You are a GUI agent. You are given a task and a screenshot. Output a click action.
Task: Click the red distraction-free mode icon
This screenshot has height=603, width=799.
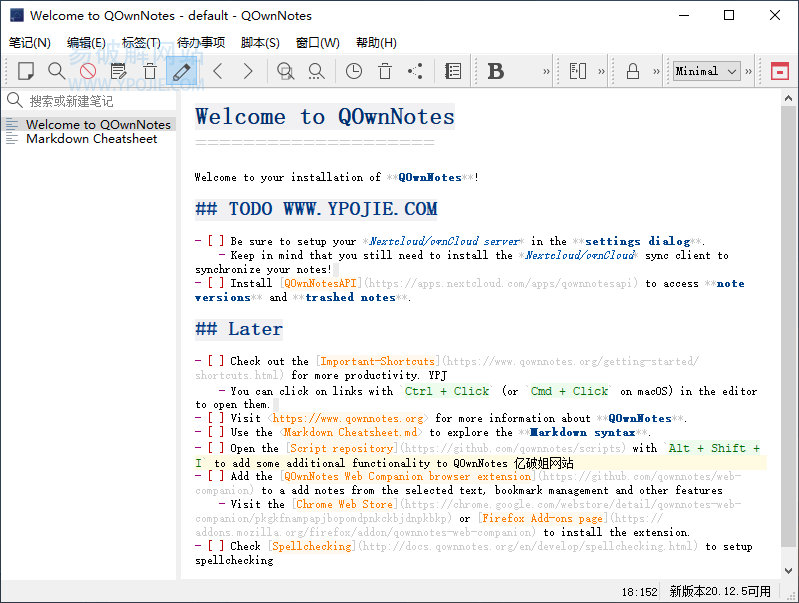tap(779, 71)
